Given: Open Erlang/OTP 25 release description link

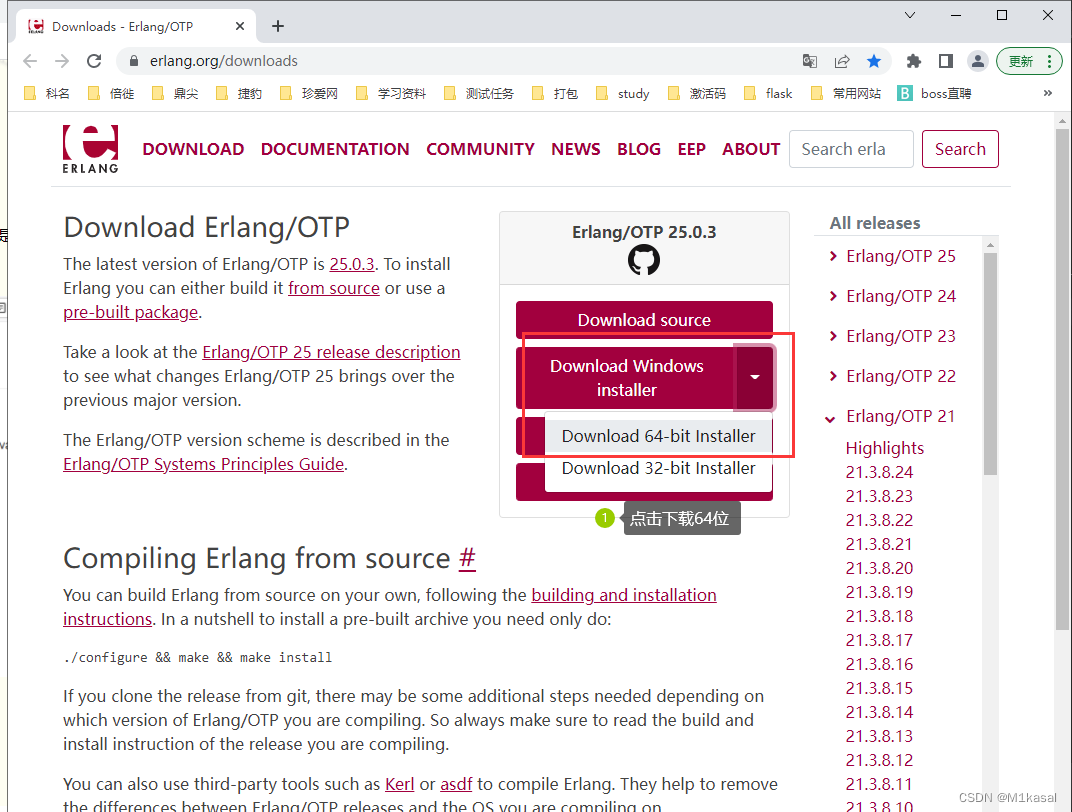Looking at the screenshot, I should click(331, 352).
